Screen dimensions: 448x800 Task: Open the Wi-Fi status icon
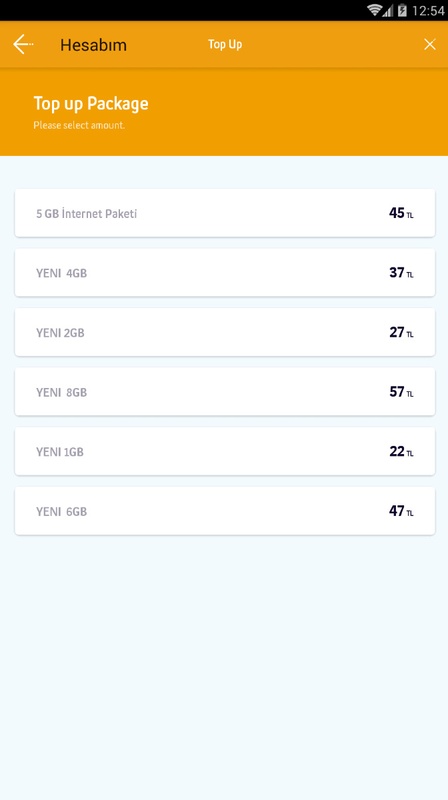[x=375, y=10]
